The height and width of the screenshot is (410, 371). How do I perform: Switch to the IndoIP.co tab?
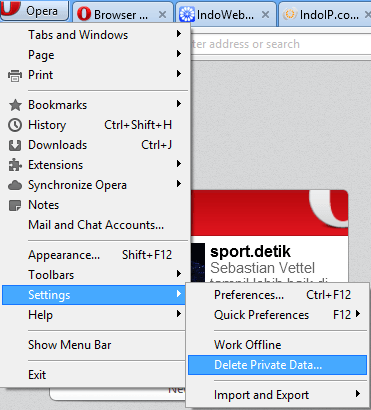[x=325, y=14]
